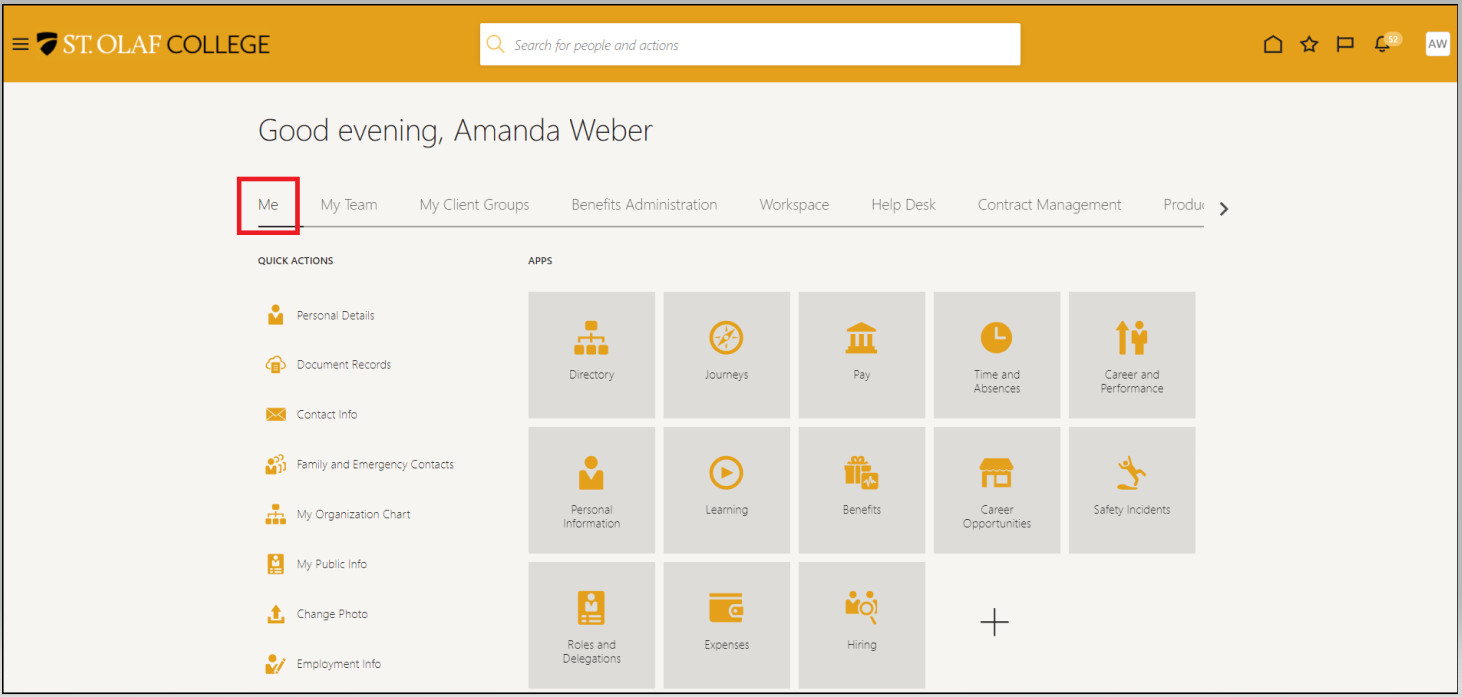Open the AW user profile menu
This screenshot has width=1462, height=697.
[1437, 44]
